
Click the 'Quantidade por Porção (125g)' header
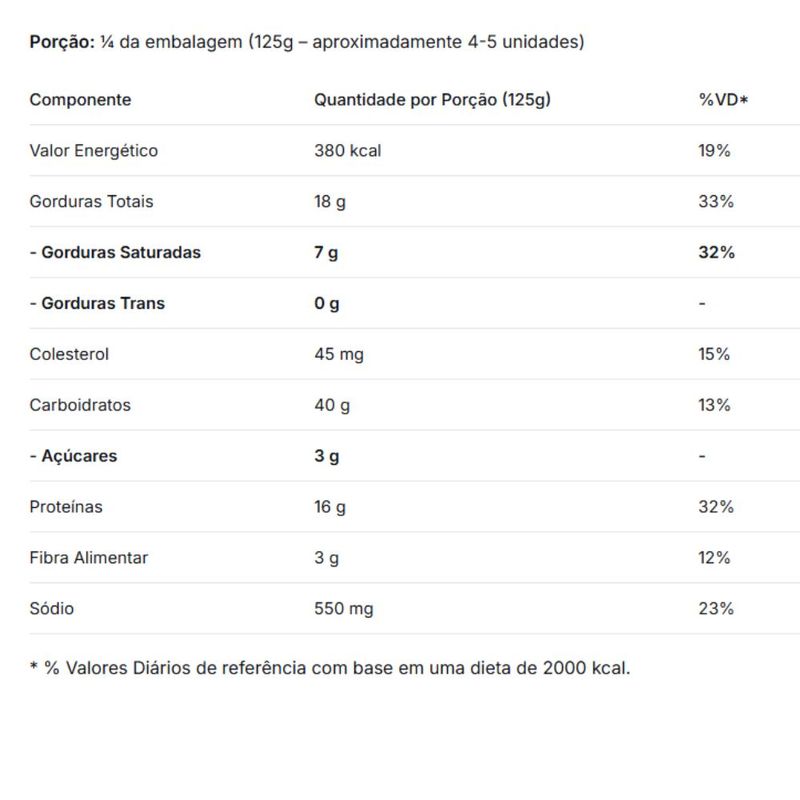[x=432, y=100]
